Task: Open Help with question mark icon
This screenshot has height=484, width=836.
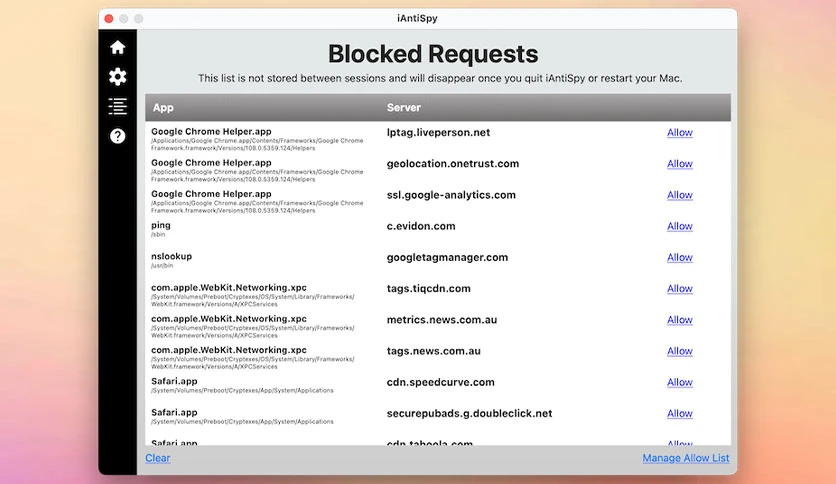Action: tap(117, 136)
